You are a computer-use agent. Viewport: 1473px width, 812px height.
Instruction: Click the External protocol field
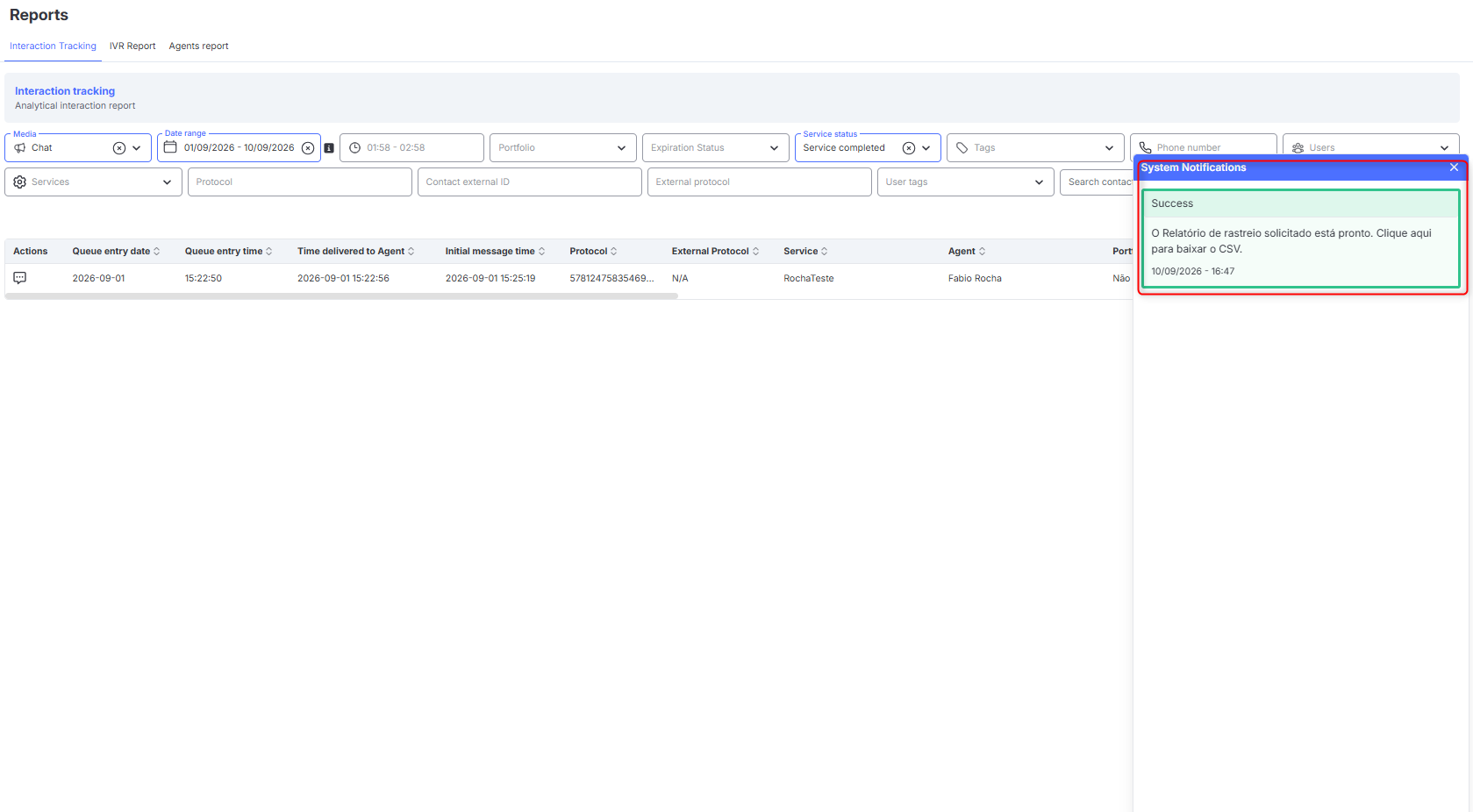pyautogui.click(x=760, y=182)
